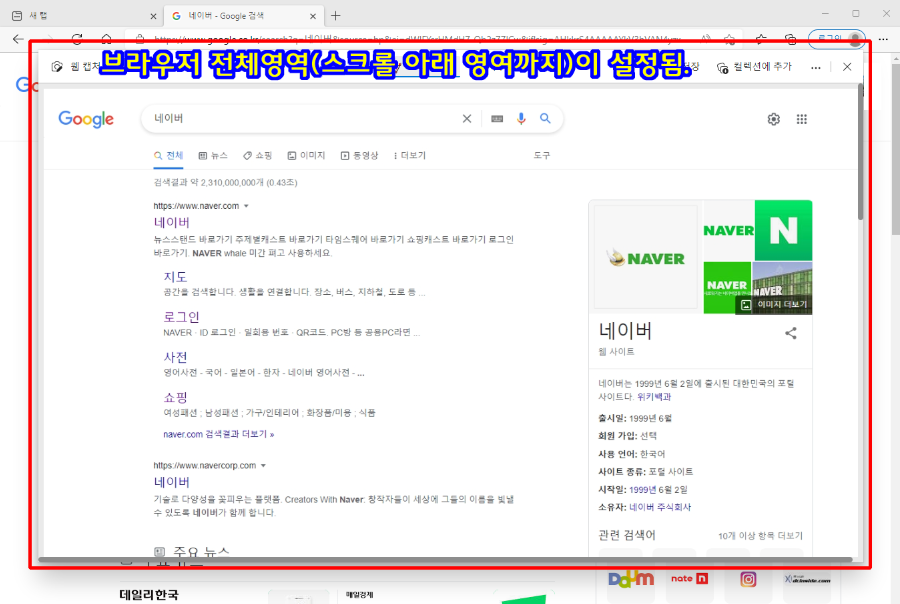Open the Daum shortcut tile in background page
The height and width of the screenshot is (604, 900).
tap(631, 579)
